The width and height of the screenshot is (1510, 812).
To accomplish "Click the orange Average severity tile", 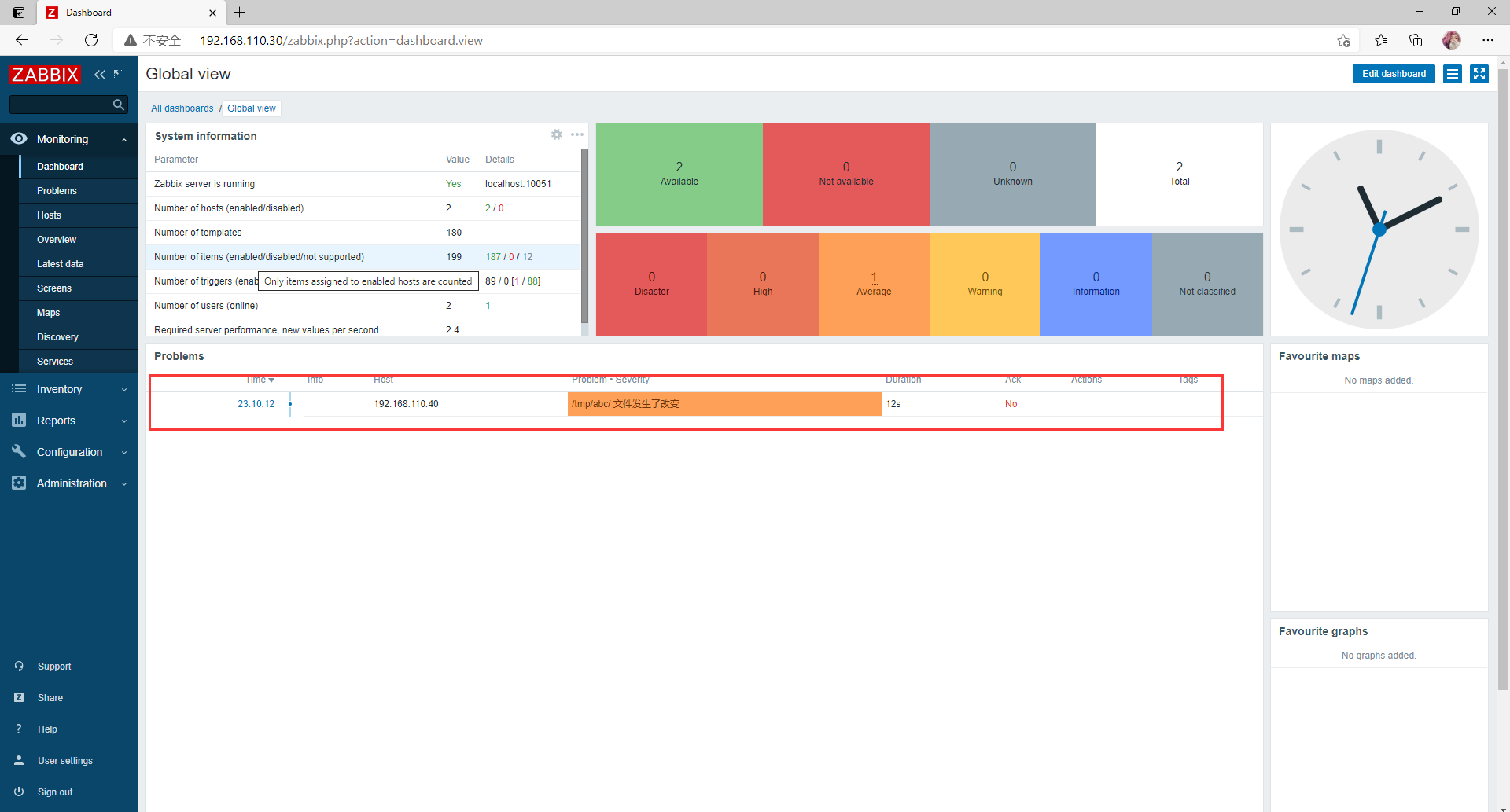I will tap(874, 285).
